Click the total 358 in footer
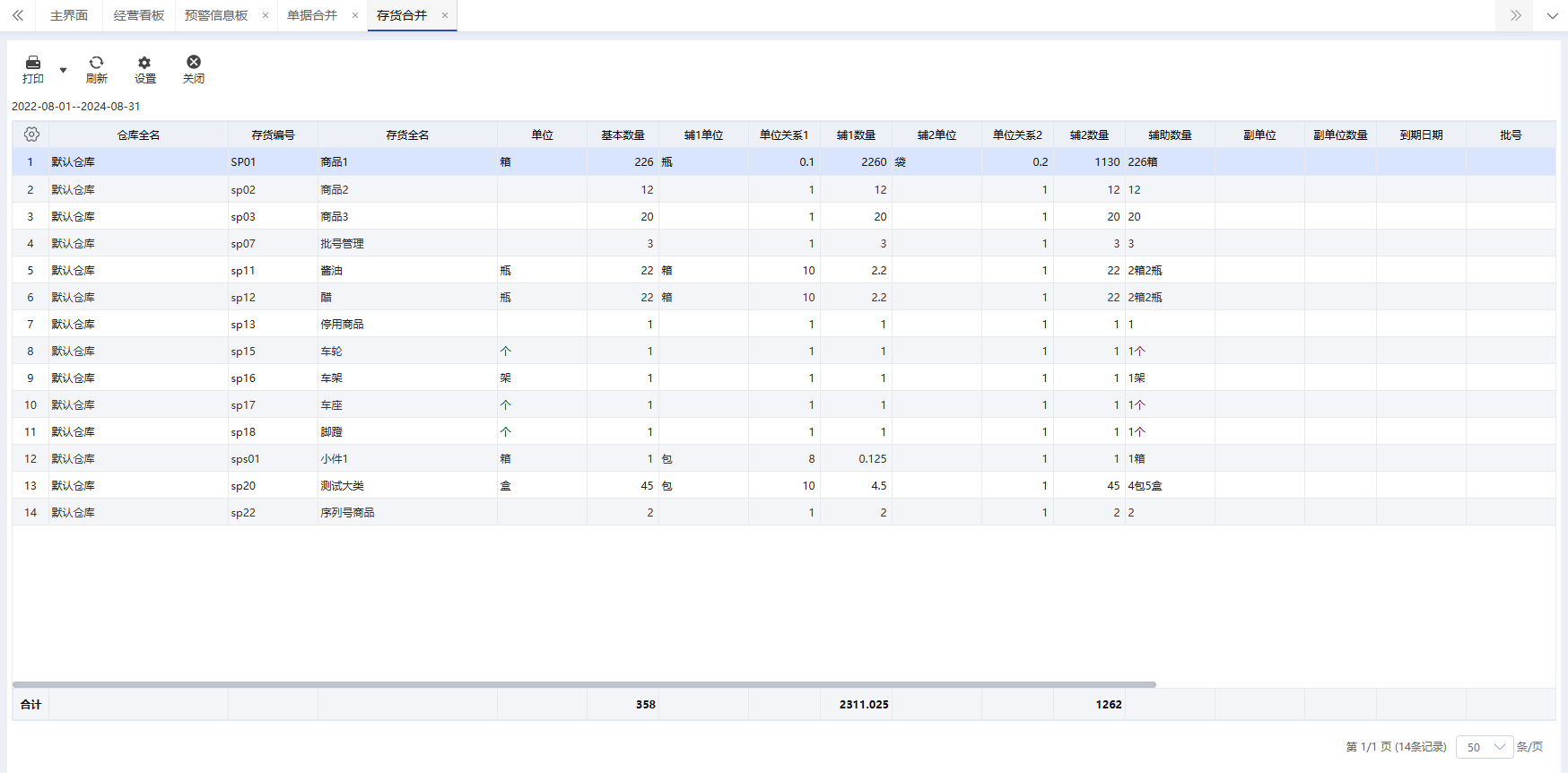The image size is (1568, 773). (x=646, y=704)
